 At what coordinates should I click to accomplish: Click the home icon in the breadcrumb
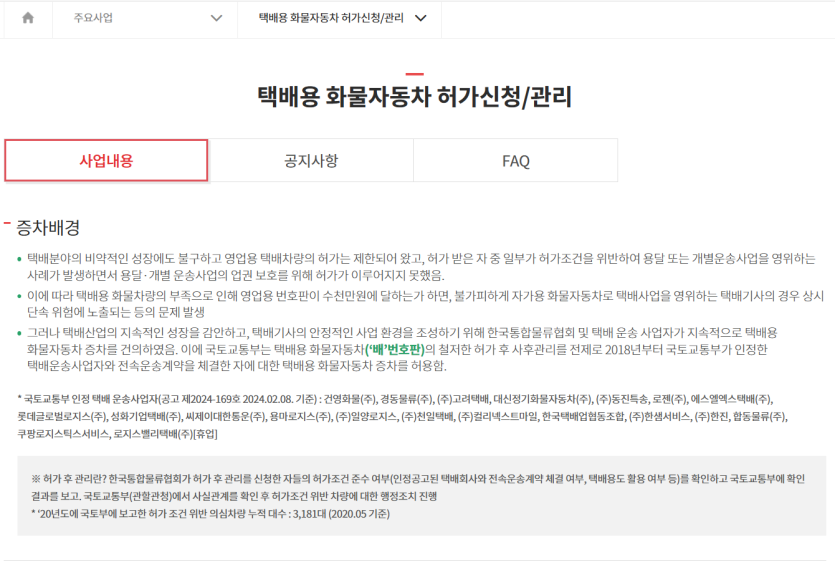(x=27, y=18)
